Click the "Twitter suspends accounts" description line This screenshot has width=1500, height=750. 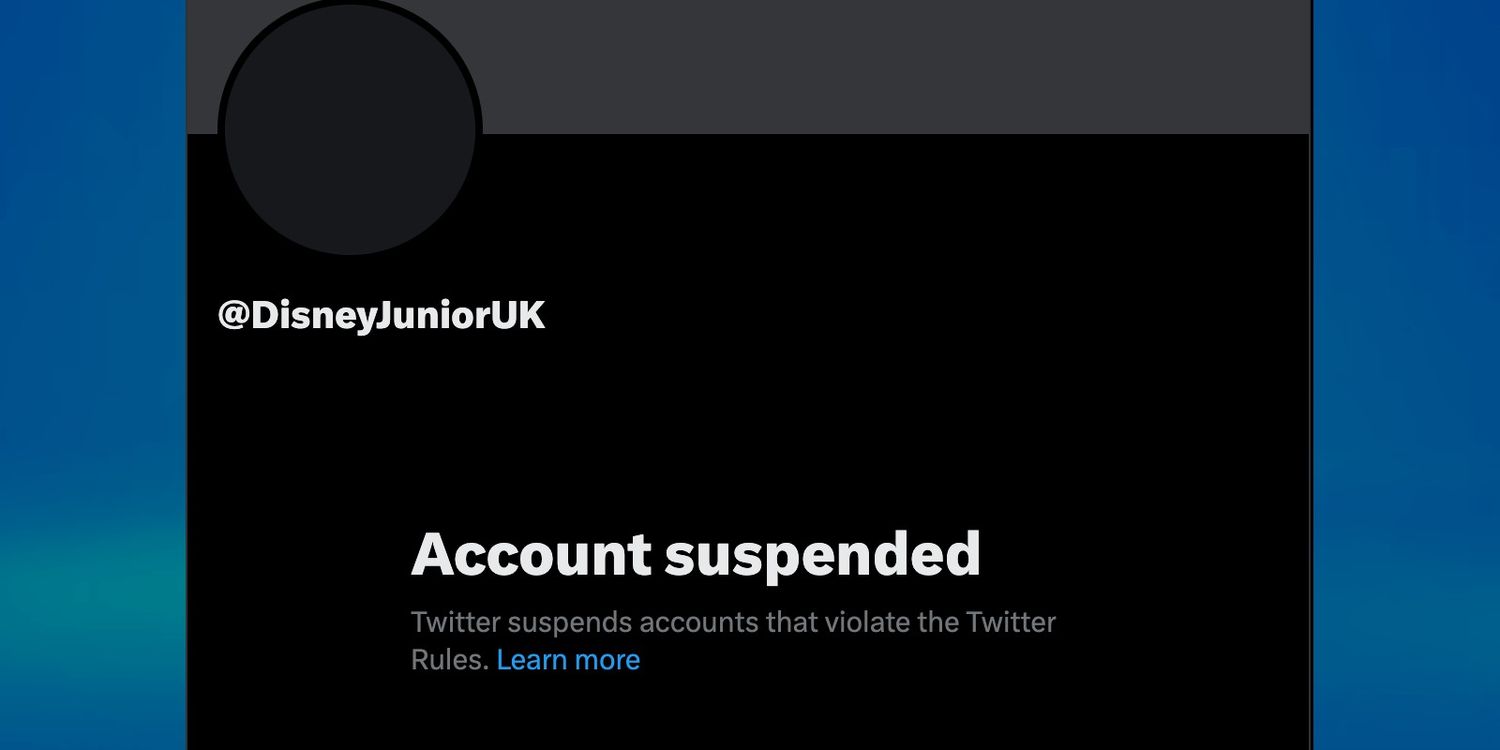coord(733,622)
